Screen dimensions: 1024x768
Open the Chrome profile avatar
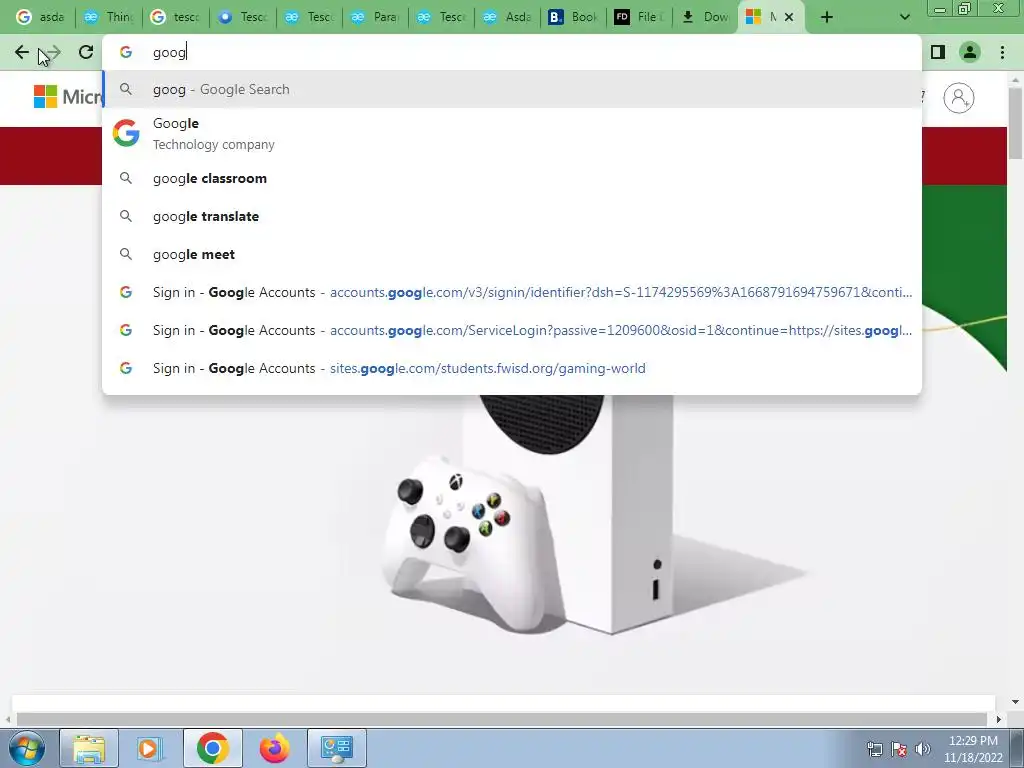click(970, 52)
